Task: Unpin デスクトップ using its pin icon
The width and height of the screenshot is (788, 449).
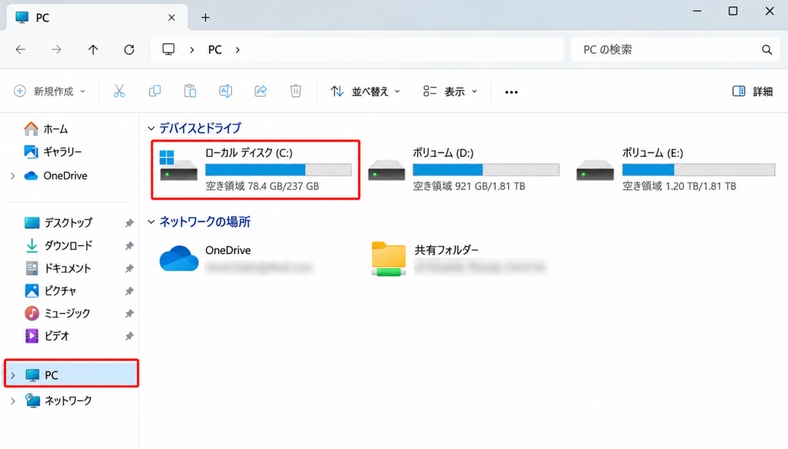Action: click(129, 223)
